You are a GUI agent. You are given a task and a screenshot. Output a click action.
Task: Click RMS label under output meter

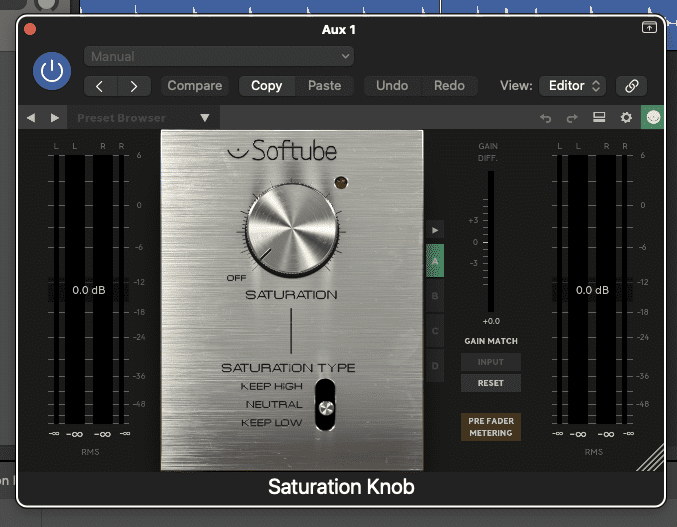pos(594,452)
